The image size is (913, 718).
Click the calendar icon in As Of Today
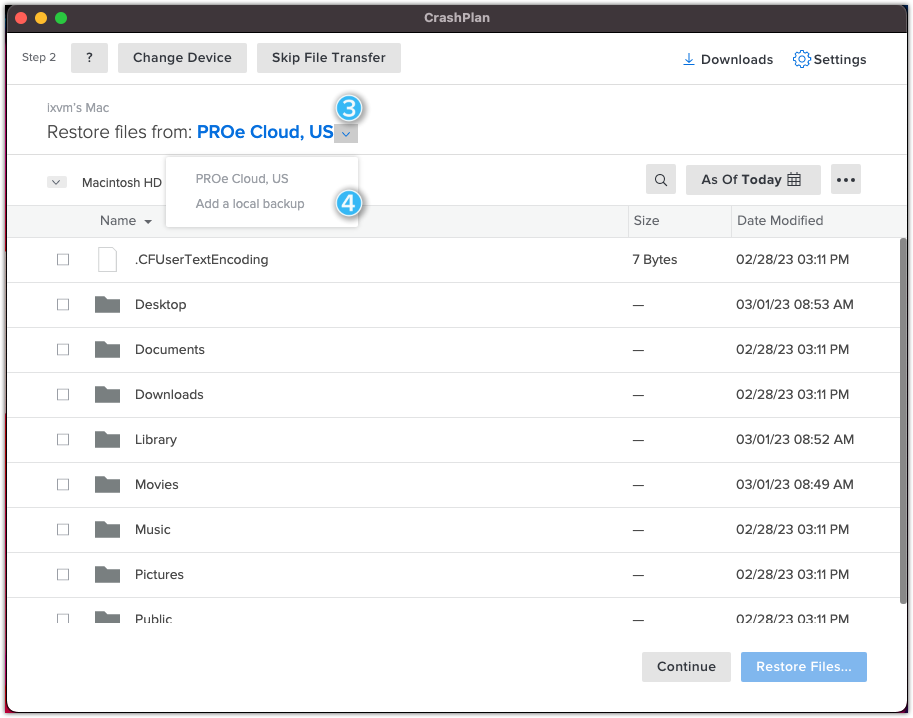tap(794, 179)
